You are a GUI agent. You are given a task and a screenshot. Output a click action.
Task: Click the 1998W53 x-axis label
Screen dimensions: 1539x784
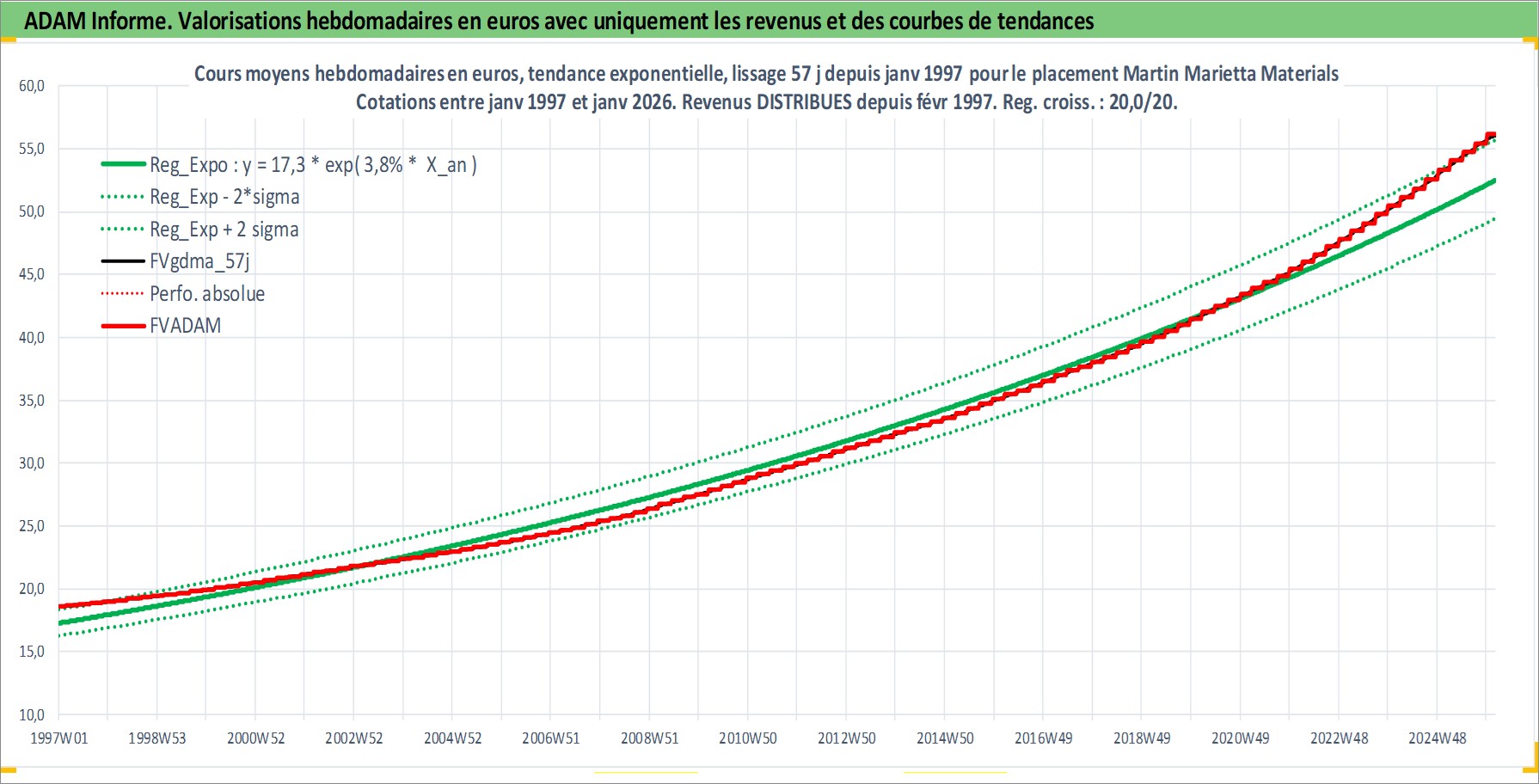[x=157, y=738]
